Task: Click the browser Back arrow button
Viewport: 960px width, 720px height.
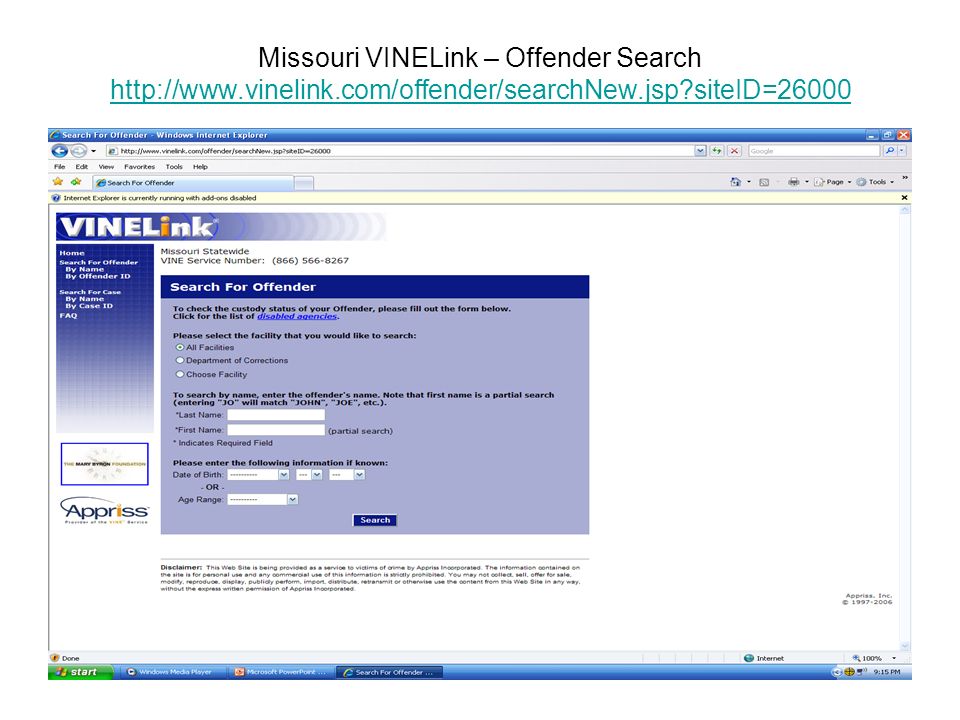Action: point(60,151)
